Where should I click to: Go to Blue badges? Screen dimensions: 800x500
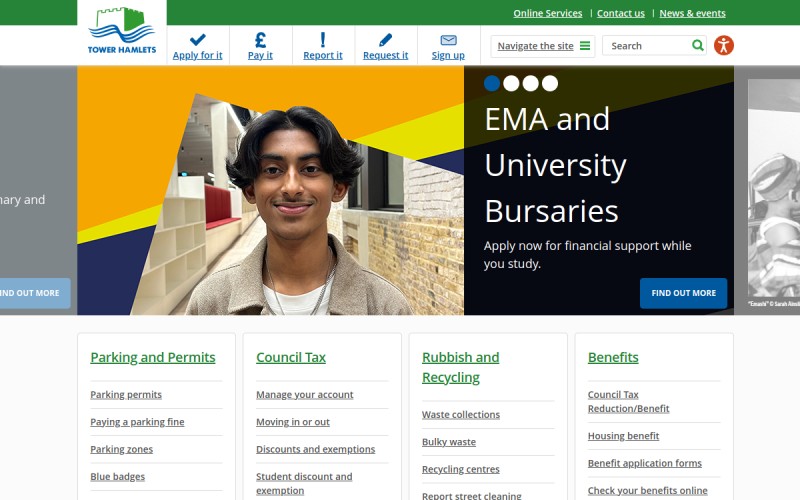coord(117,477)
